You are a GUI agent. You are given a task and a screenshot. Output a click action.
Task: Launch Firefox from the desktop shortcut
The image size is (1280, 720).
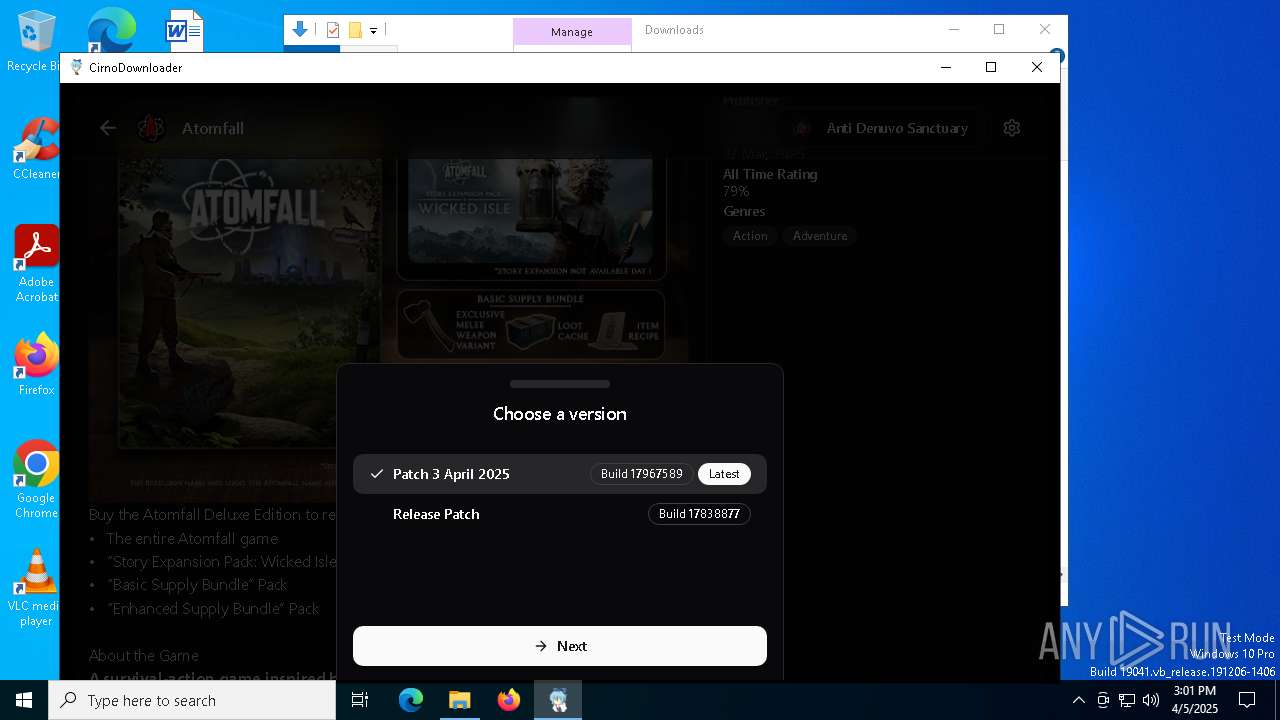click(36, 364)
